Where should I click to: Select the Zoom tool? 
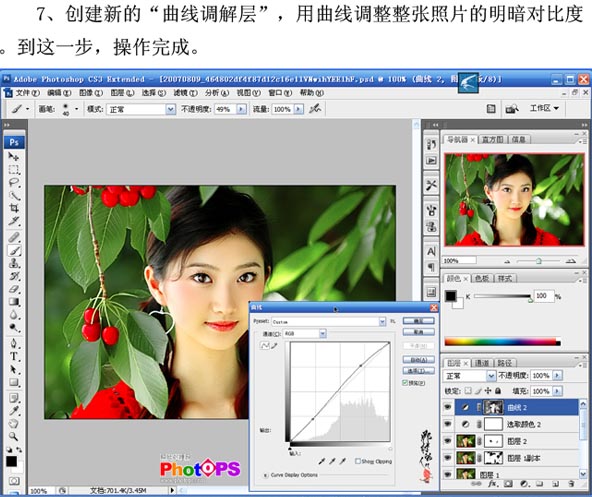point(14,436)
